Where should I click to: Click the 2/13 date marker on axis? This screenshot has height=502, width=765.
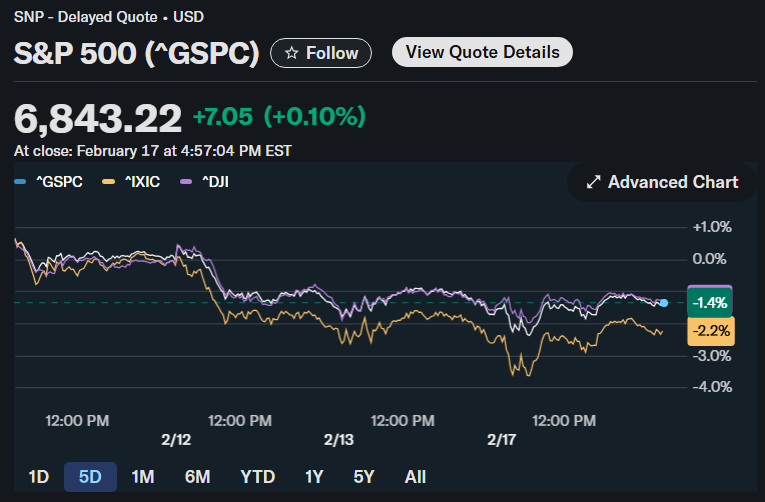pyautogui.click(x=339, y=440)
